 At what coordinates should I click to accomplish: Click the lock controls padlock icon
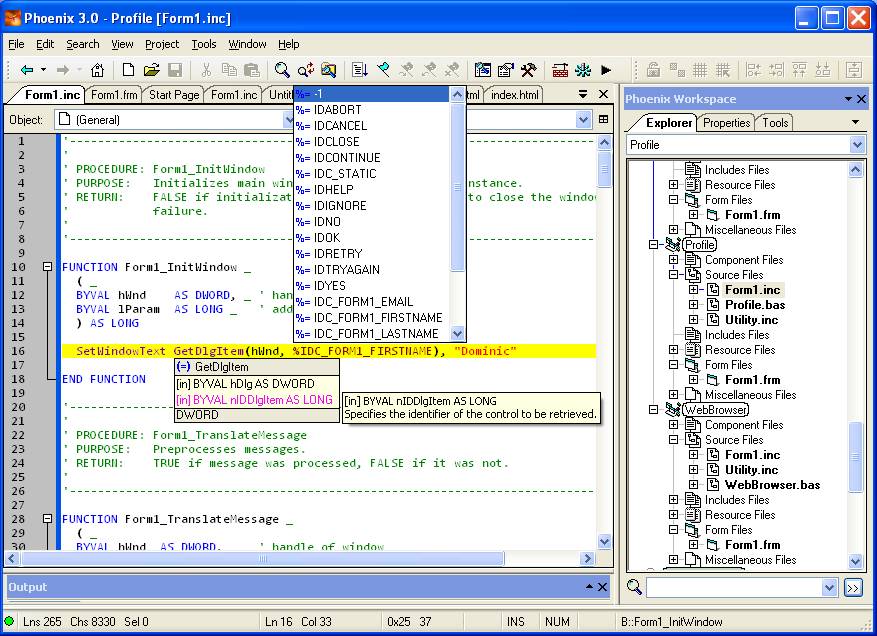point(653,70)
